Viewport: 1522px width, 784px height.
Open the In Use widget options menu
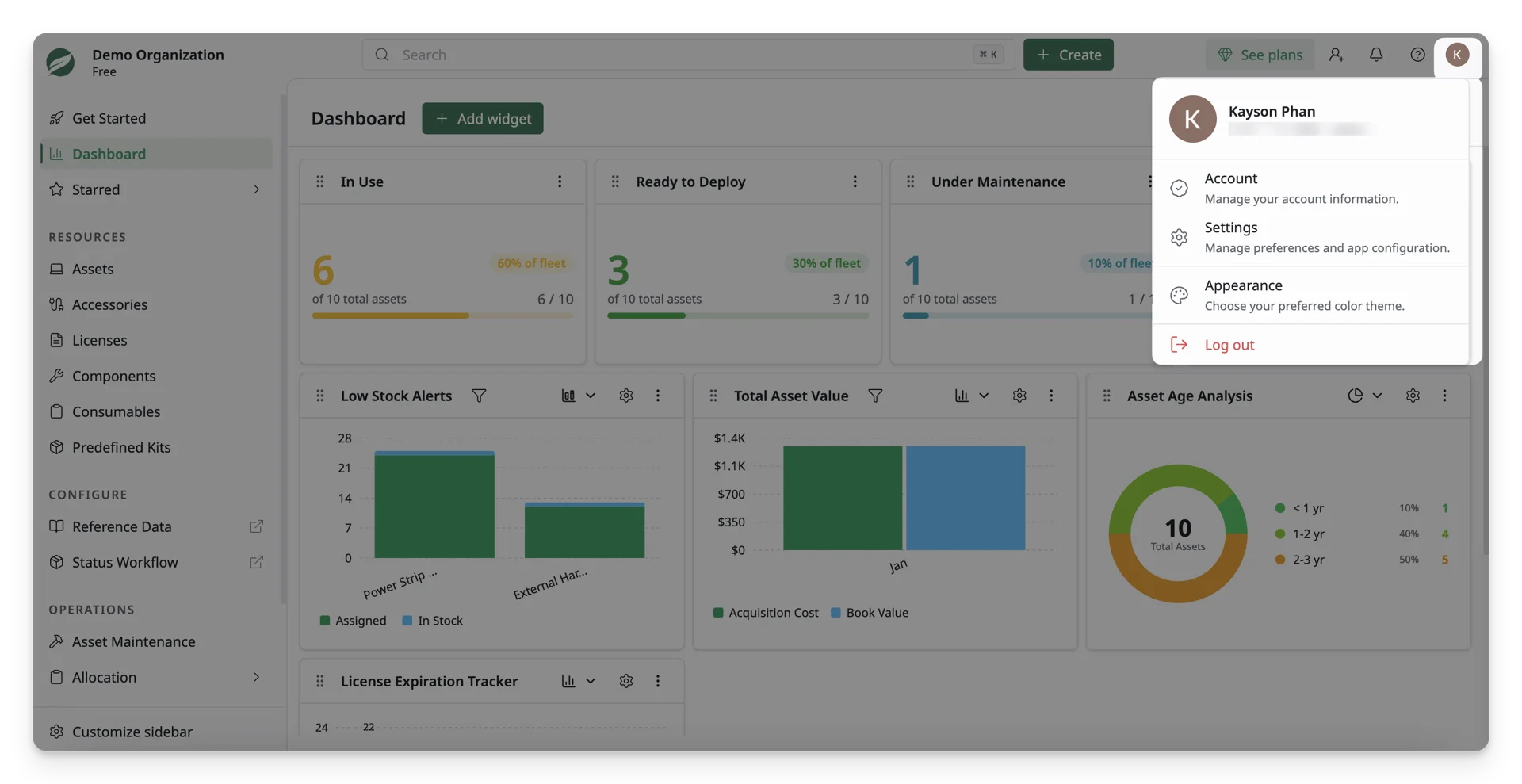pyautogui.click(x=560, y=182)
